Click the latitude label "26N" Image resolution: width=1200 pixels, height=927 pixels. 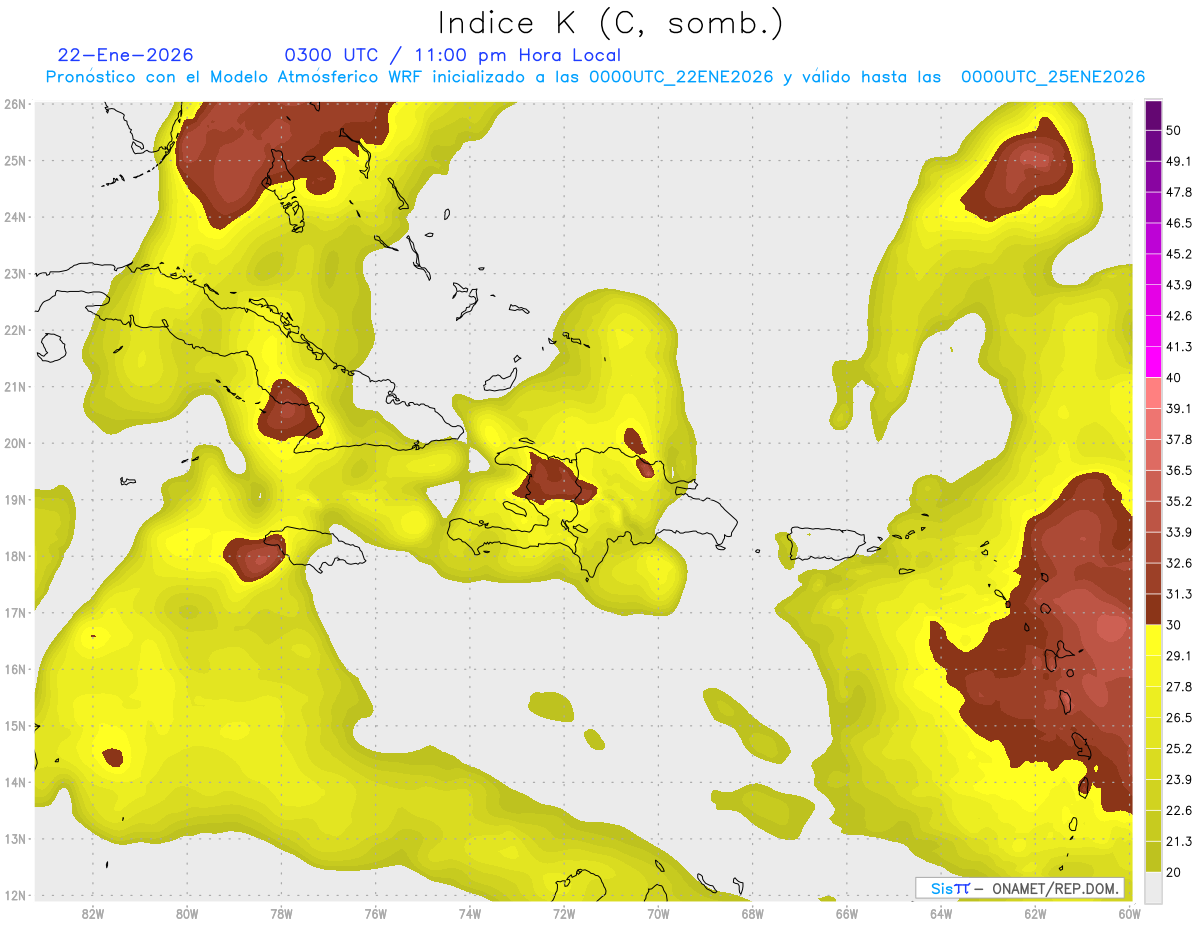point(15,104)
